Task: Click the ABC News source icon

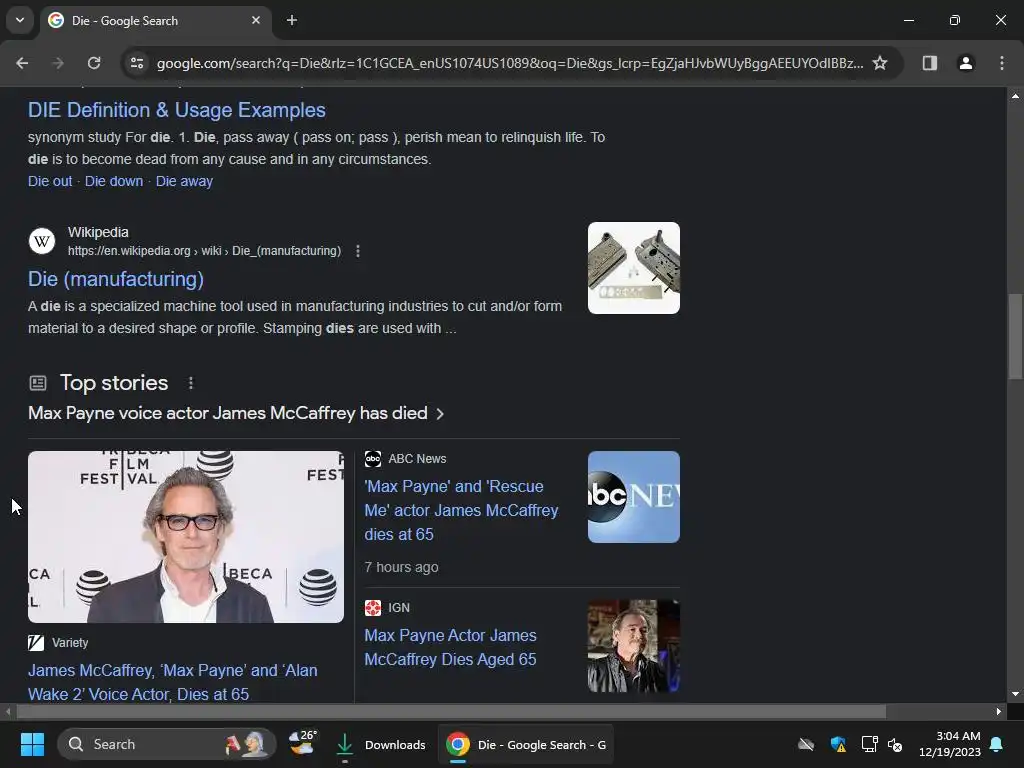Action: coord(373,458)
